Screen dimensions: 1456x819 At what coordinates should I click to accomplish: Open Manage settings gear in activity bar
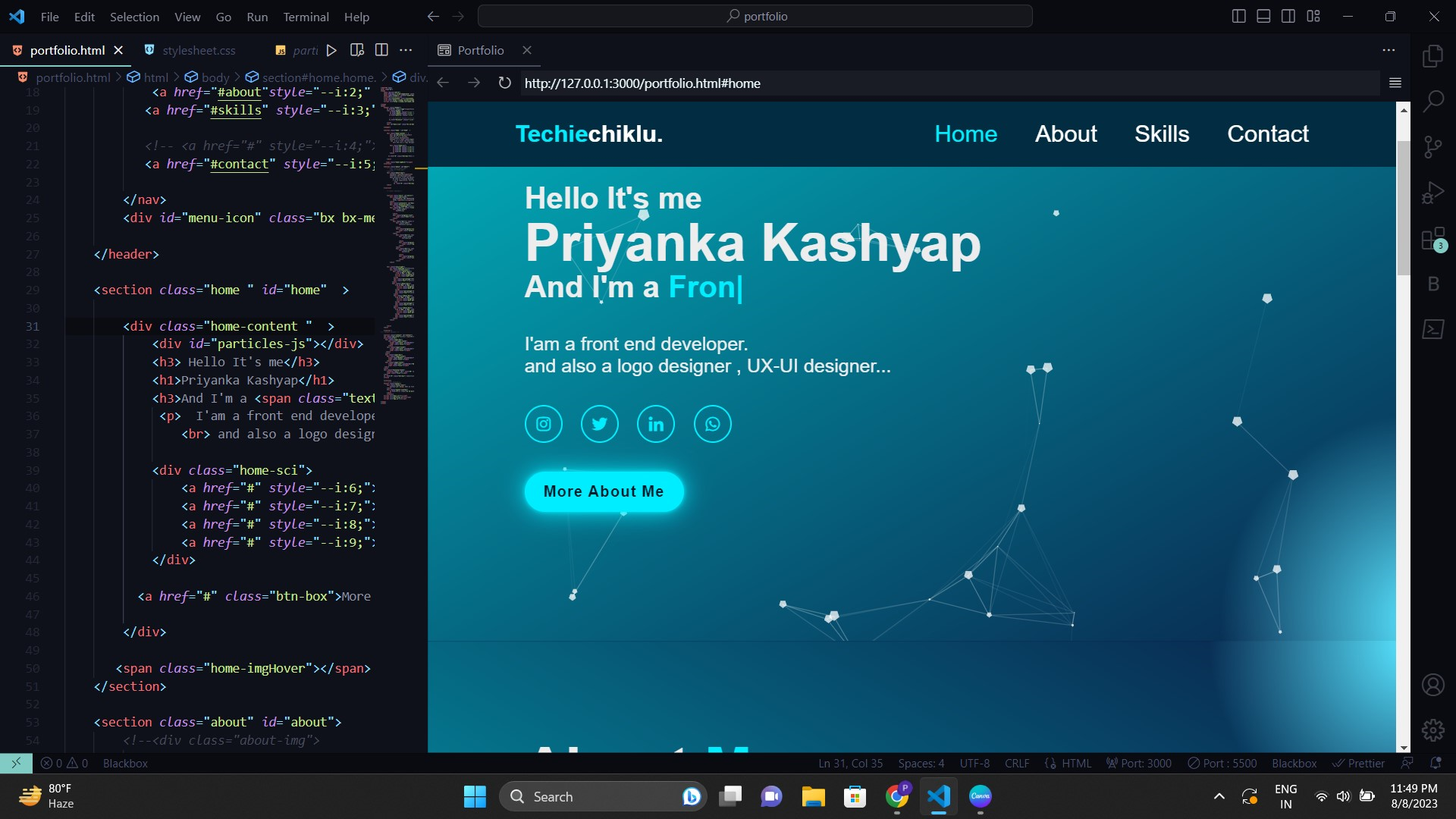click(1433, 730)
